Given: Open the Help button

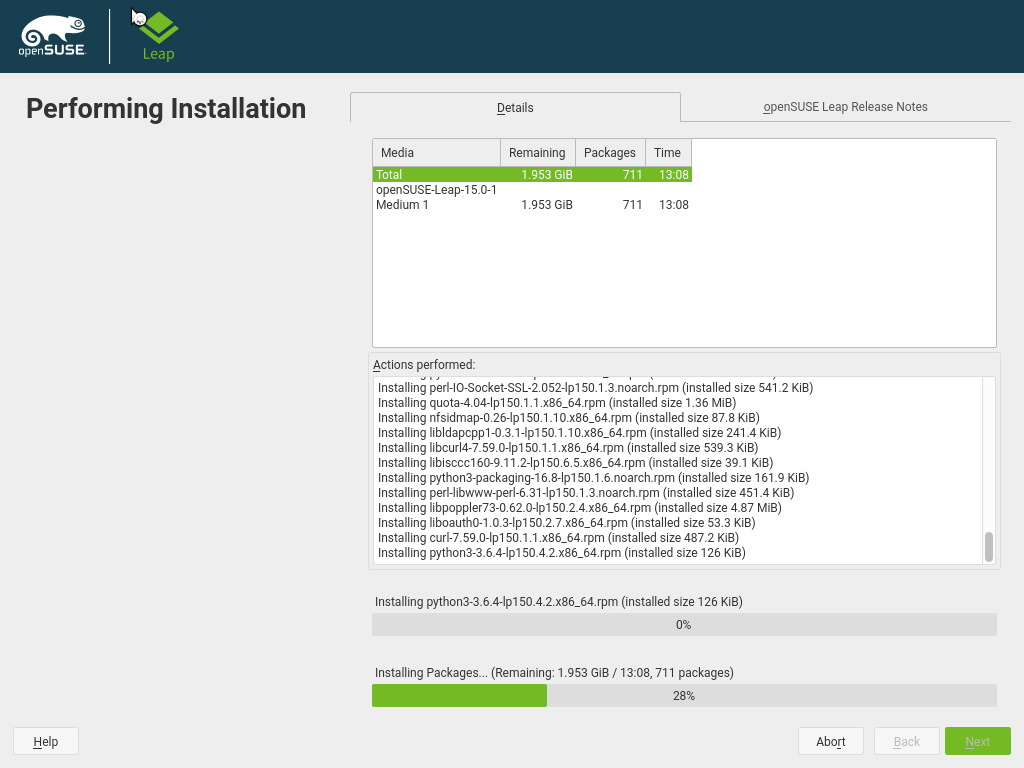Looking at the screenshot, I should click(x=46, y=741).
